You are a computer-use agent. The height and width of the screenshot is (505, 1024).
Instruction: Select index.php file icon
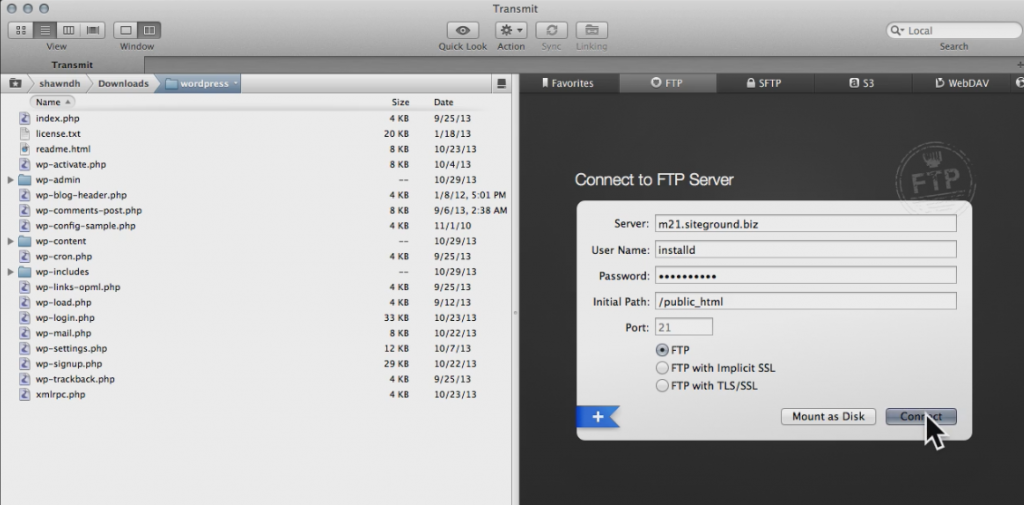25,118
